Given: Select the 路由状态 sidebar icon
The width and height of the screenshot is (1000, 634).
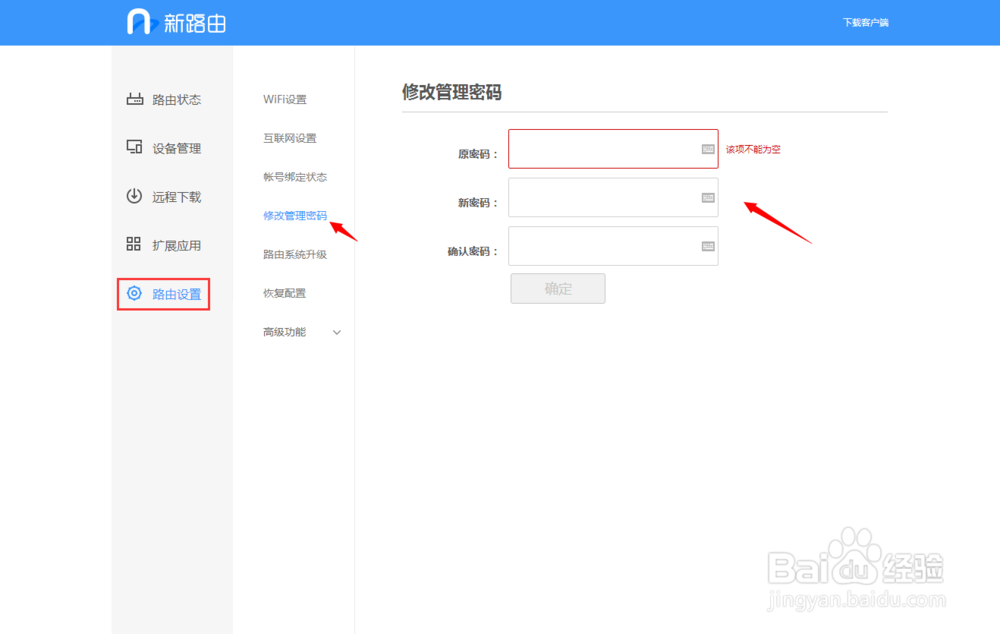Looking at the screenshot, I should pos(136,99).
